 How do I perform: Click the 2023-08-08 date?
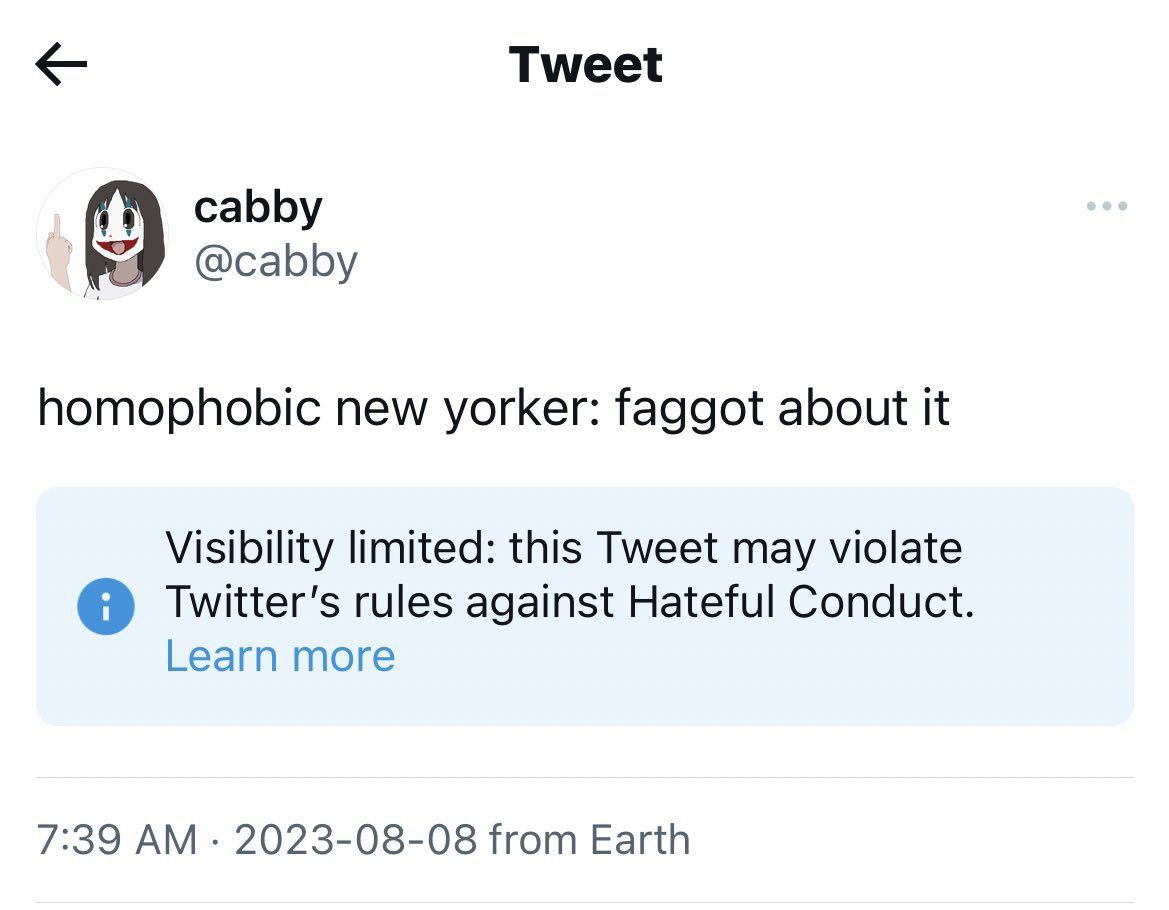[355, 840]
